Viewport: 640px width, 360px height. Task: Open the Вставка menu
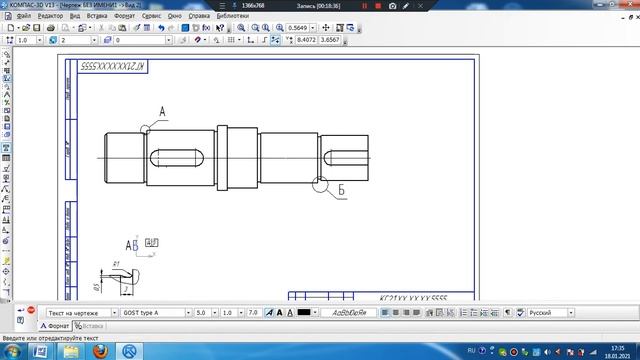tap(97, 16)
